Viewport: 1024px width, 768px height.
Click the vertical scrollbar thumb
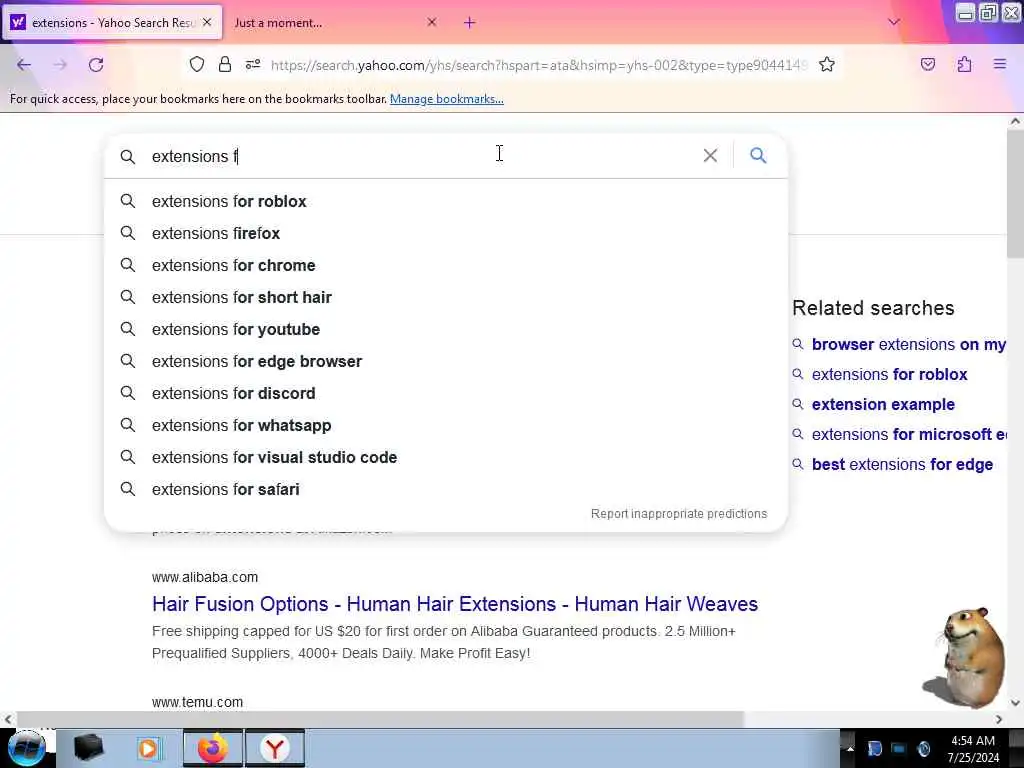1015,193
